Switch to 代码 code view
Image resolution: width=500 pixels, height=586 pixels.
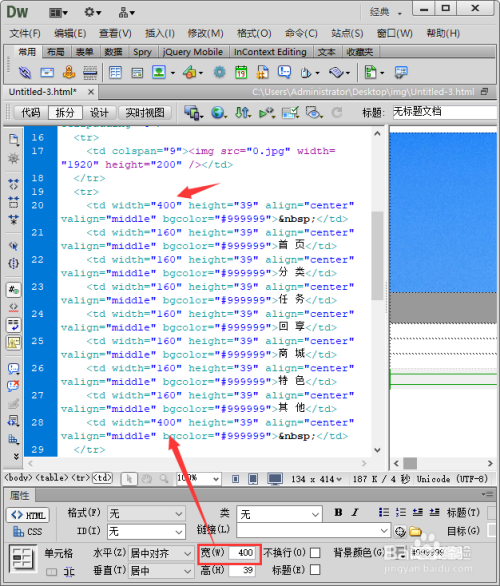pyautogui.click(x=31, y=112)
